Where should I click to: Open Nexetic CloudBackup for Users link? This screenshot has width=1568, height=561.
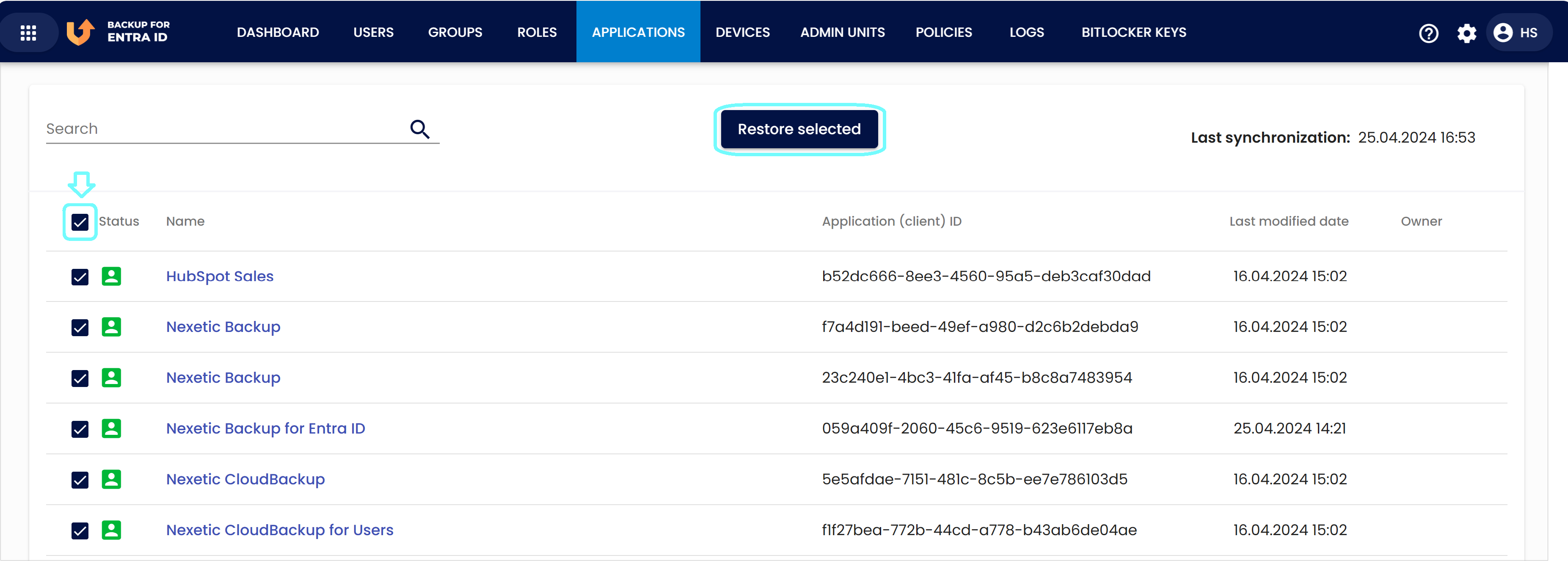pyautogui.click(x=279, y=529)
